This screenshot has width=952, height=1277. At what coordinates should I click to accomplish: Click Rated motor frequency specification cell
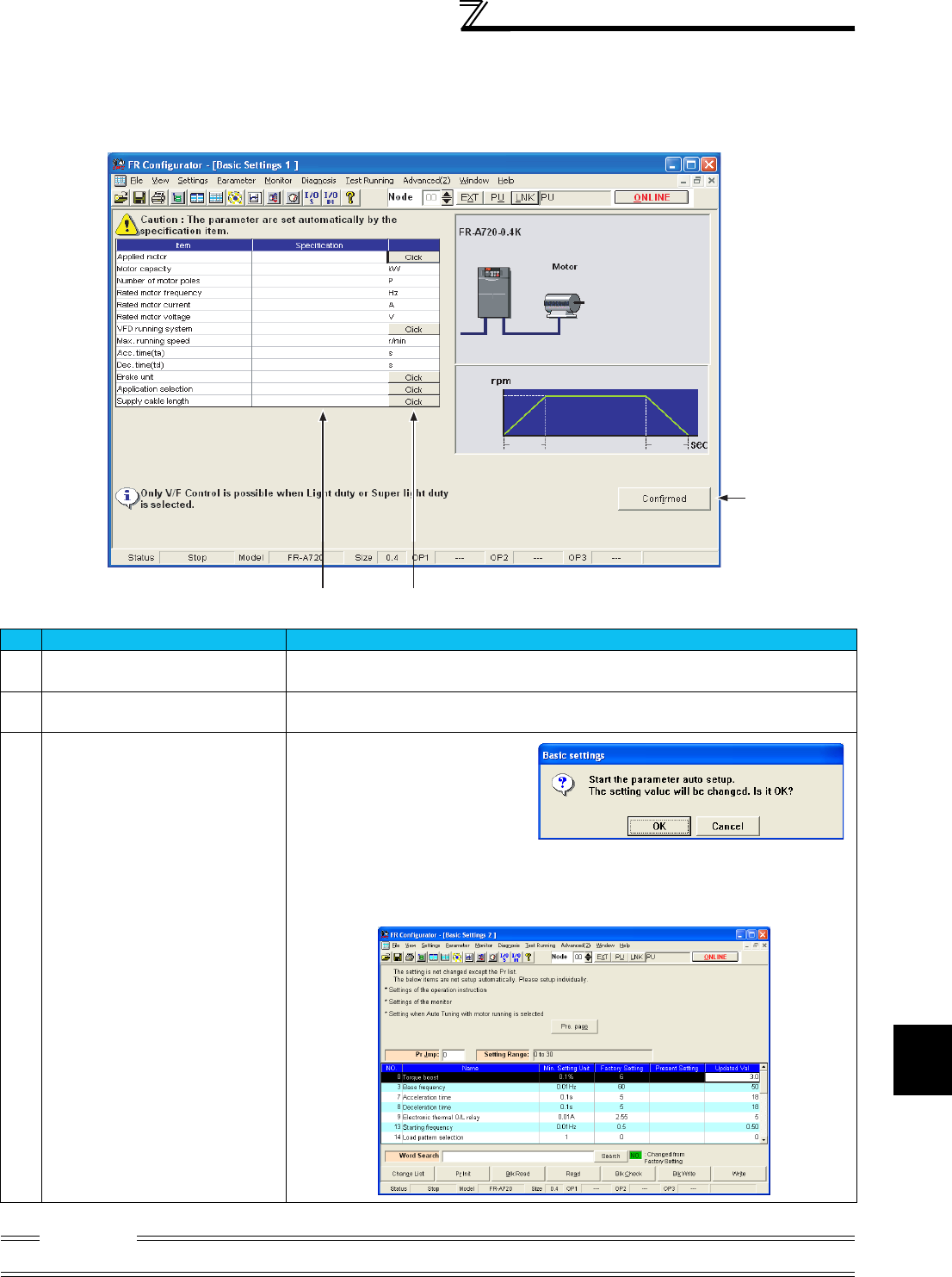click(x=320, y=293)
